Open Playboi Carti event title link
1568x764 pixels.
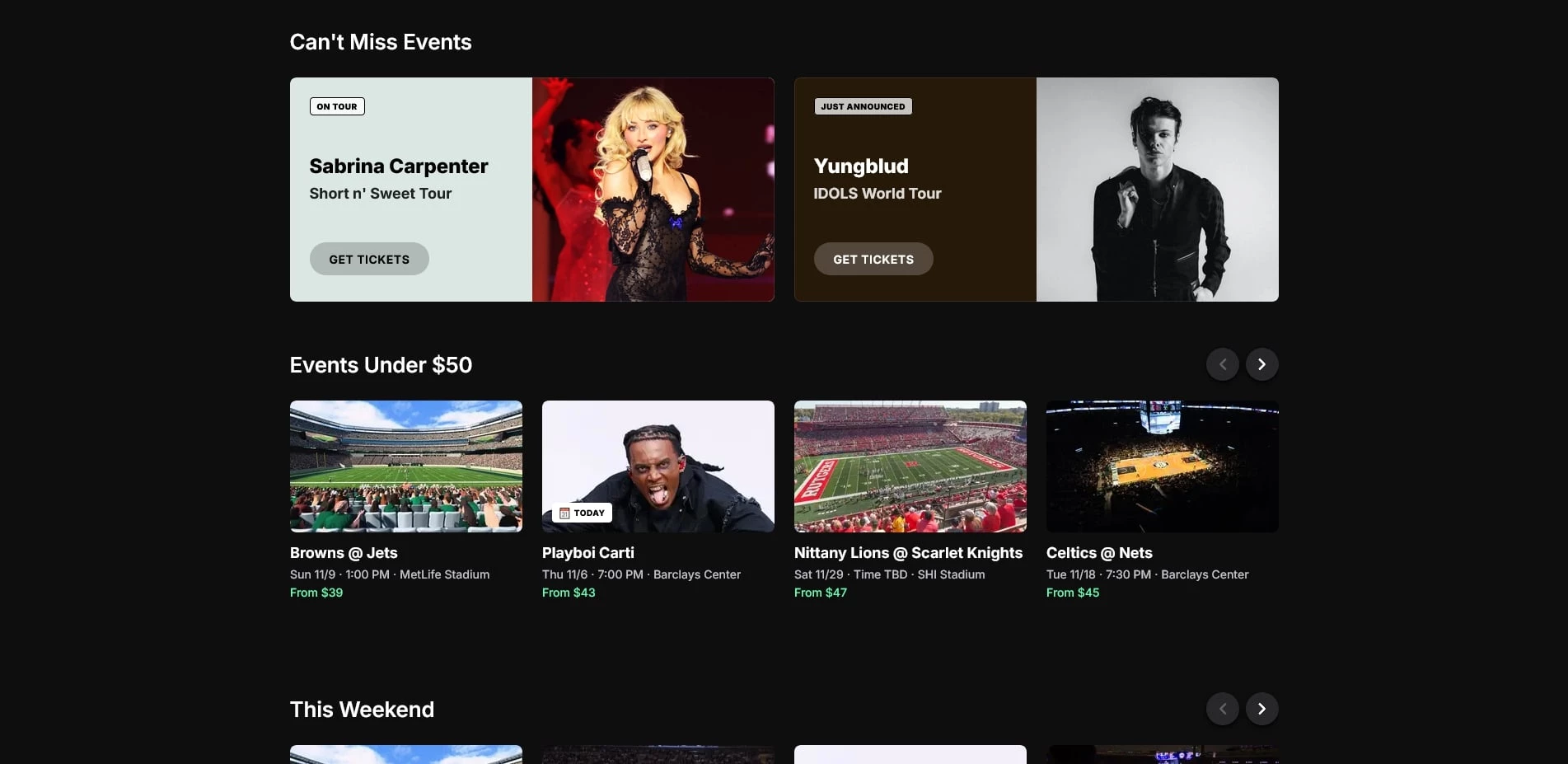(x=587, y=553)
